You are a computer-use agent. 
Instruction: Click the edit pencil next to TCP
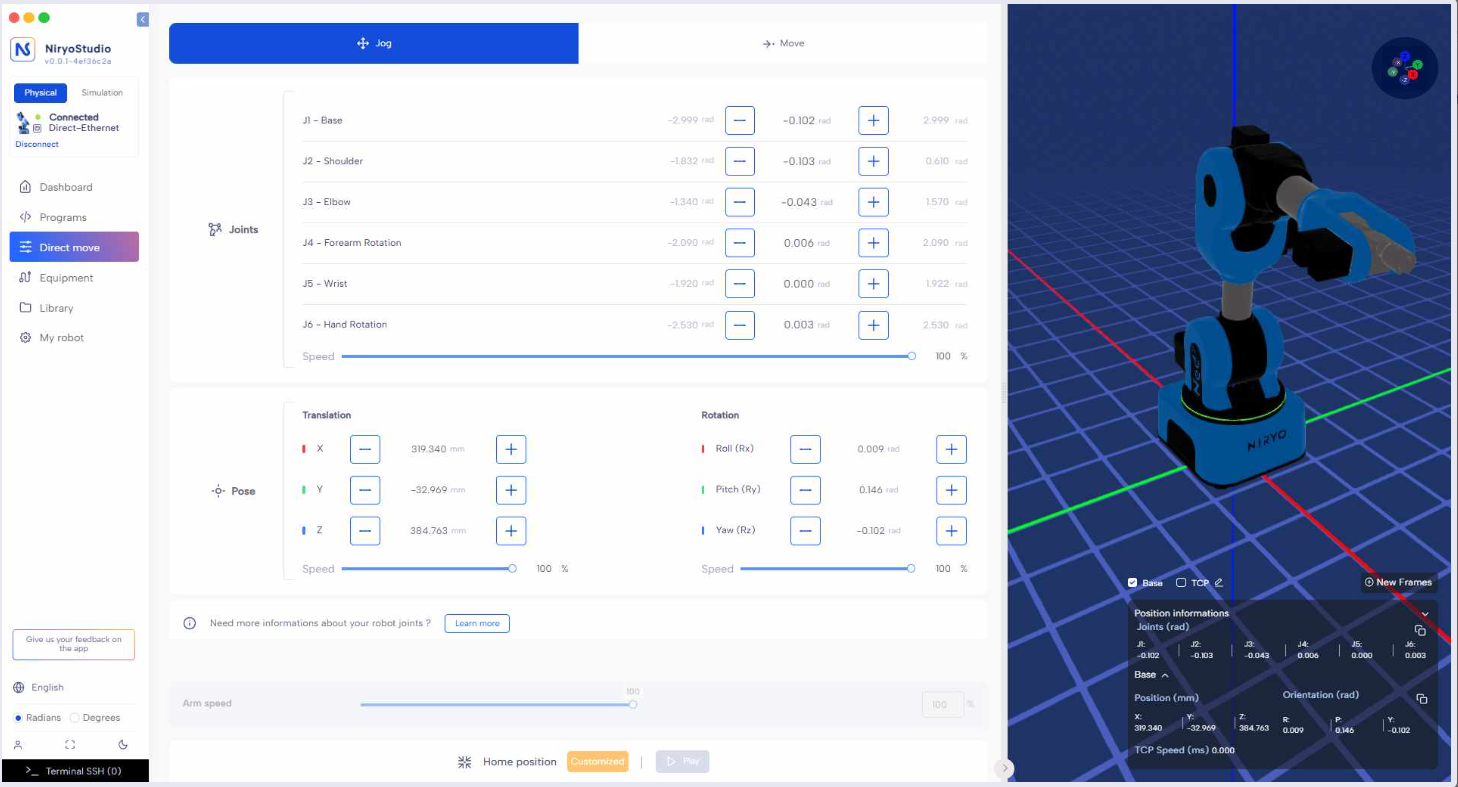click(x=1219, y=583)
